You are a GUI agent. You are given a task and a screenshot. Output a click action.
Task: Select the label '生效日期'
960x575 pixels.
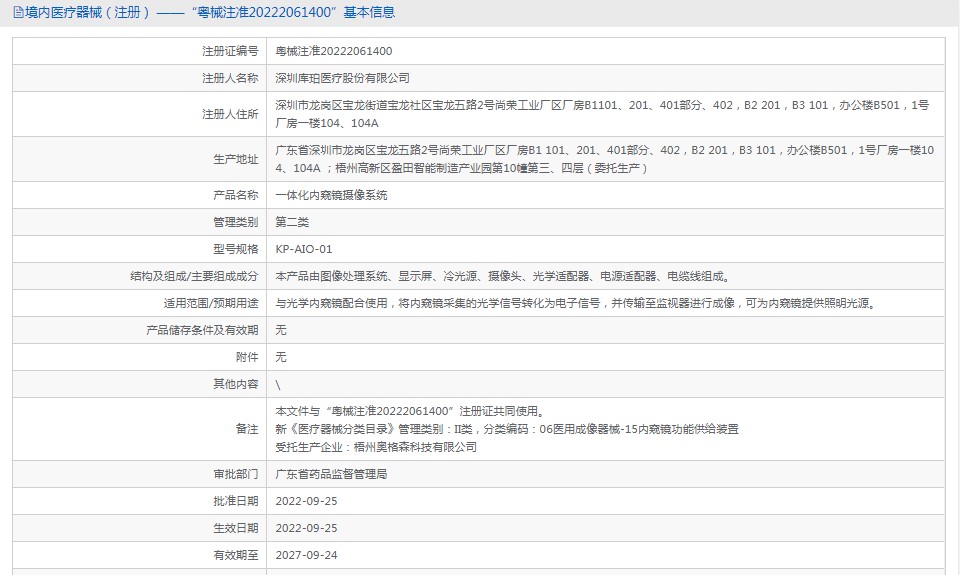coord(236,528)
